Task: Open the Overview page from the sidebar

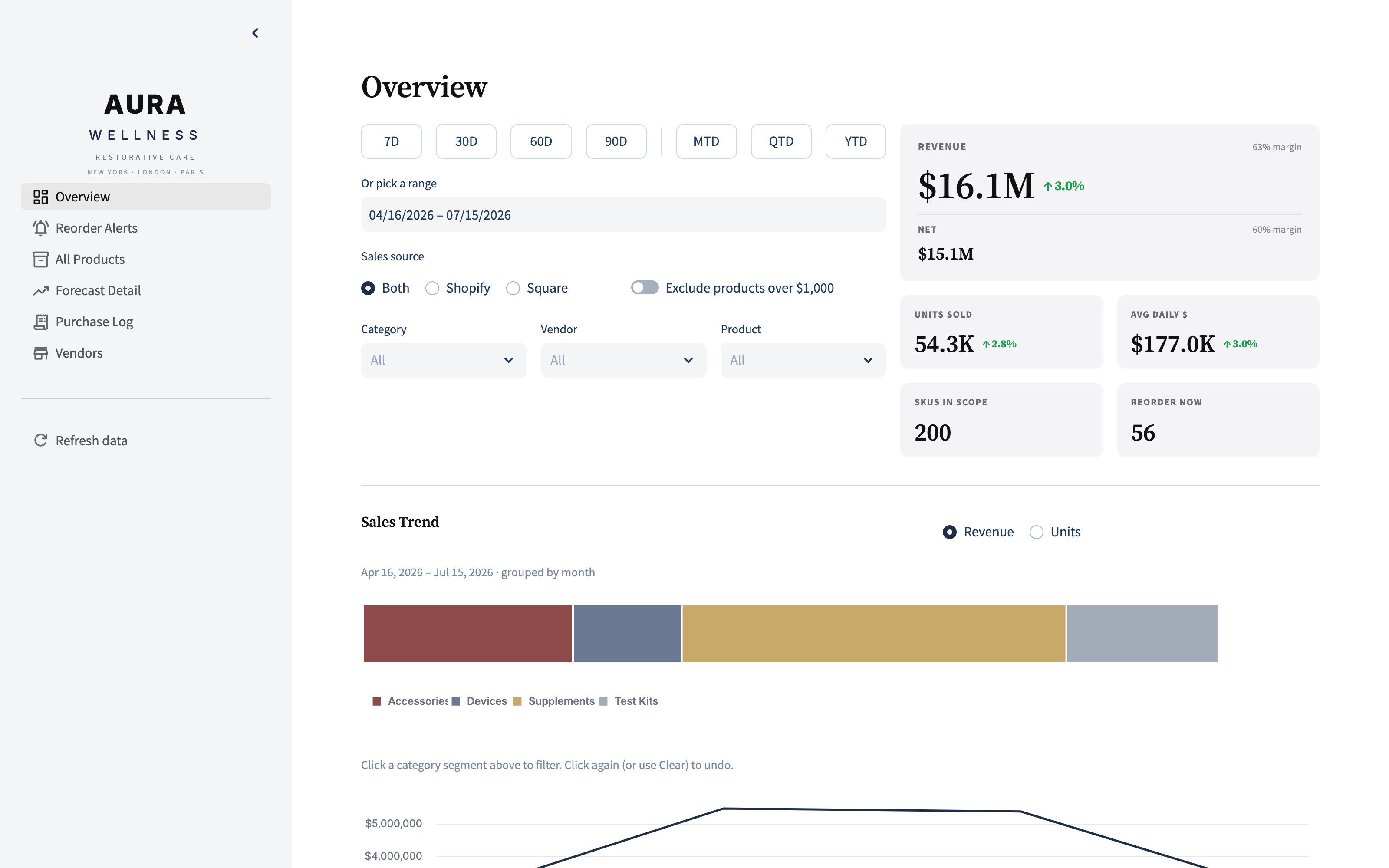Action: [x=146, y=197]
